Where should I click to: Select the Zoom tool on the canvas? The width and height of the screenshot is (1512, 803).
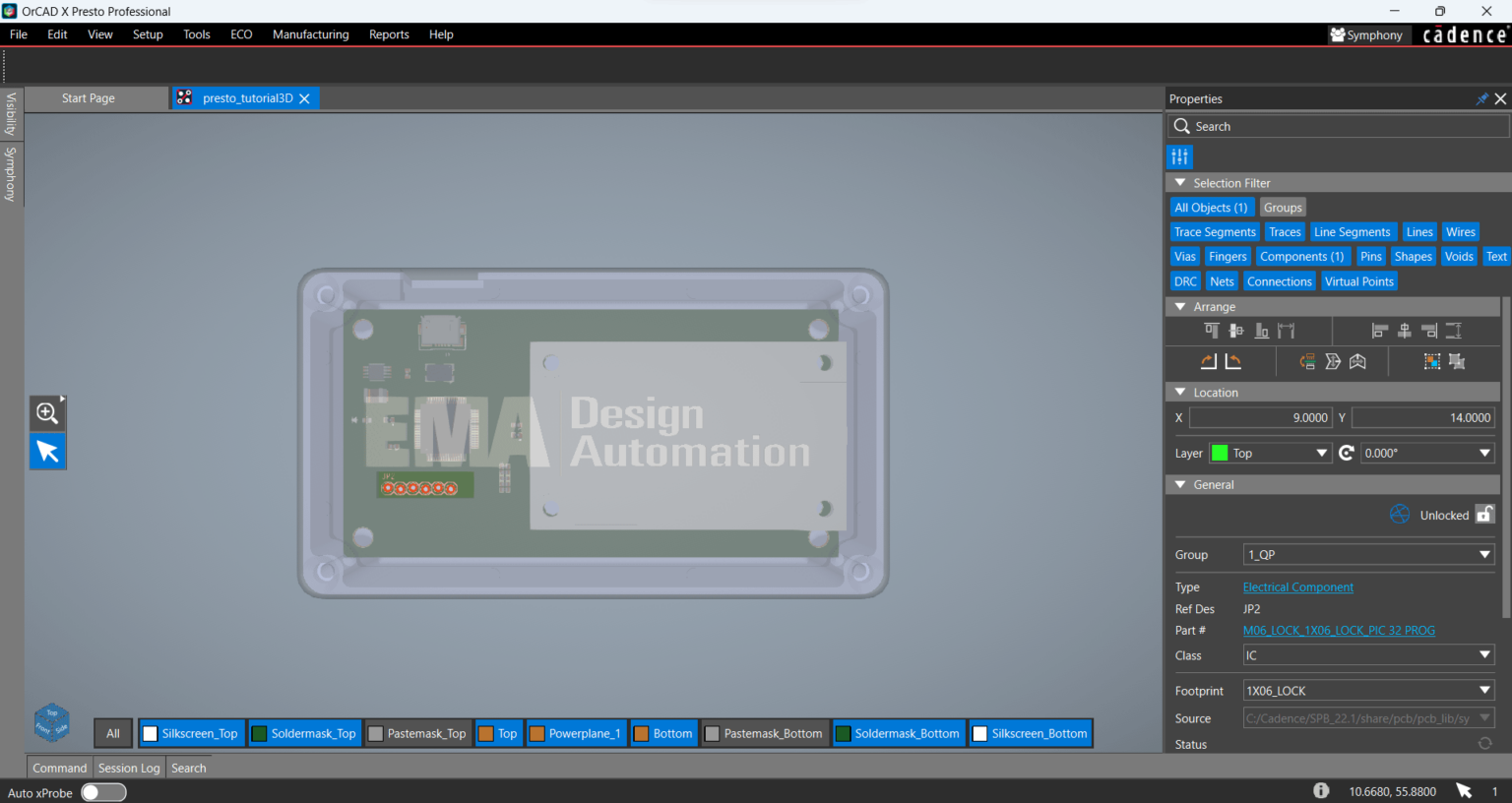point(46,412)
